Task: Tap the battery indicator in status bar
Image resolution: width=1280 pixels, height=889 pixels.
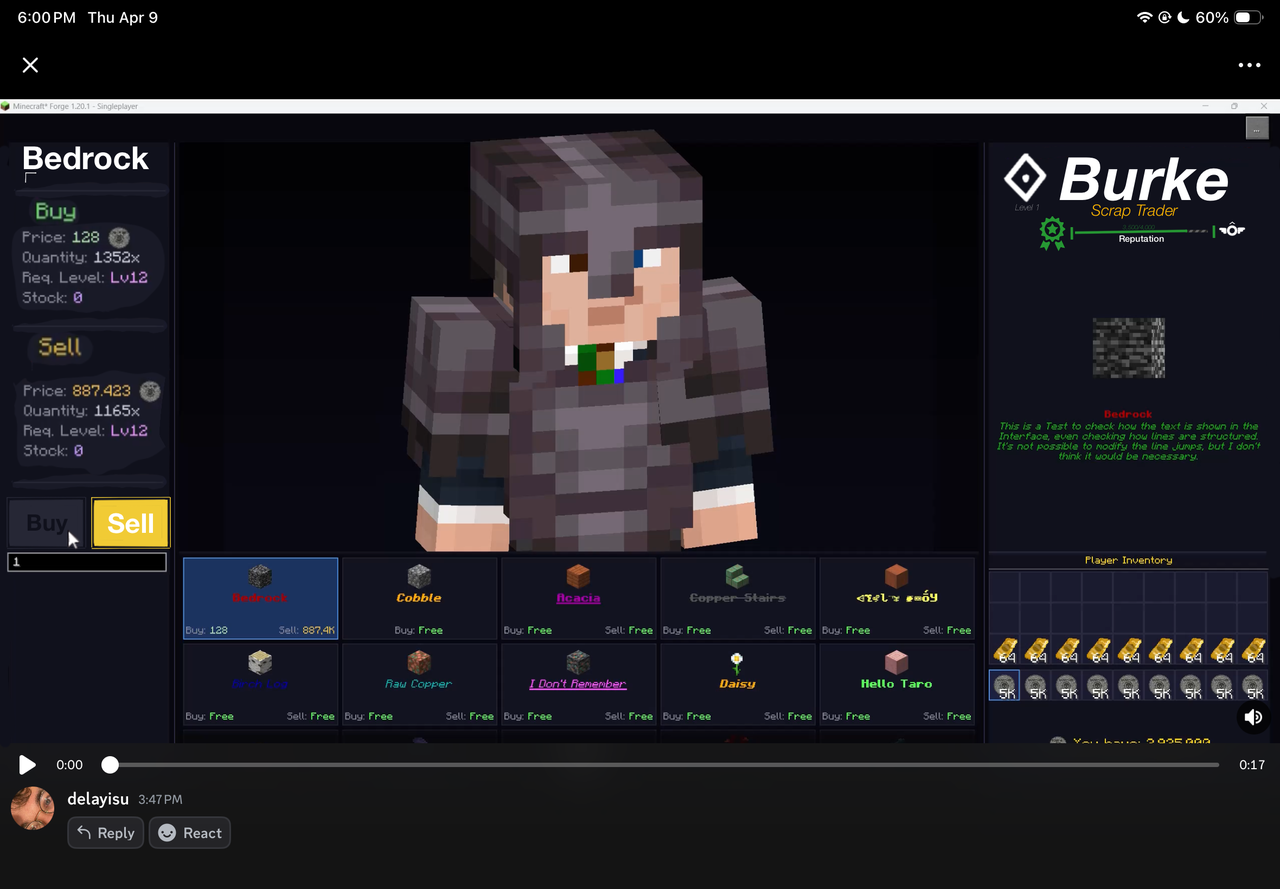Action: click(1248, 18)
